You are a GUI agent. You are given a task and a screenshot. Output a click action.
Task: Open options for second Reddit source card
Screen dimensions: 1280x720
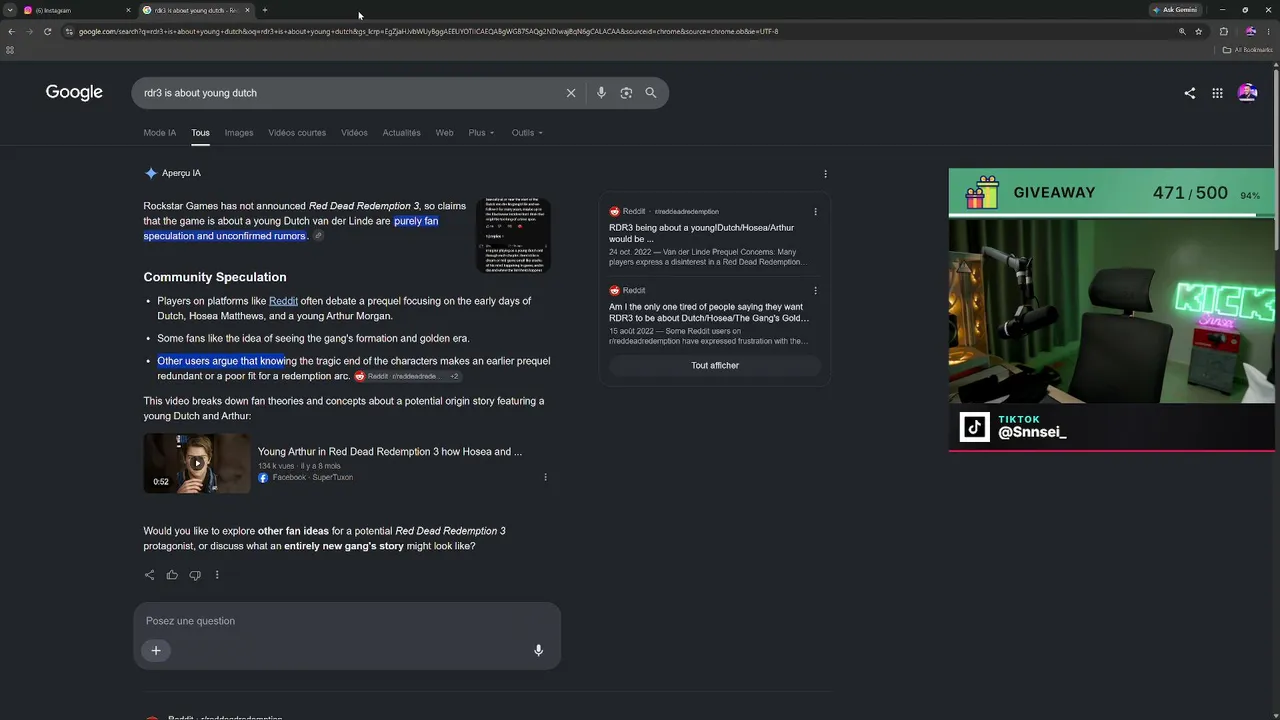click(815, 291)
